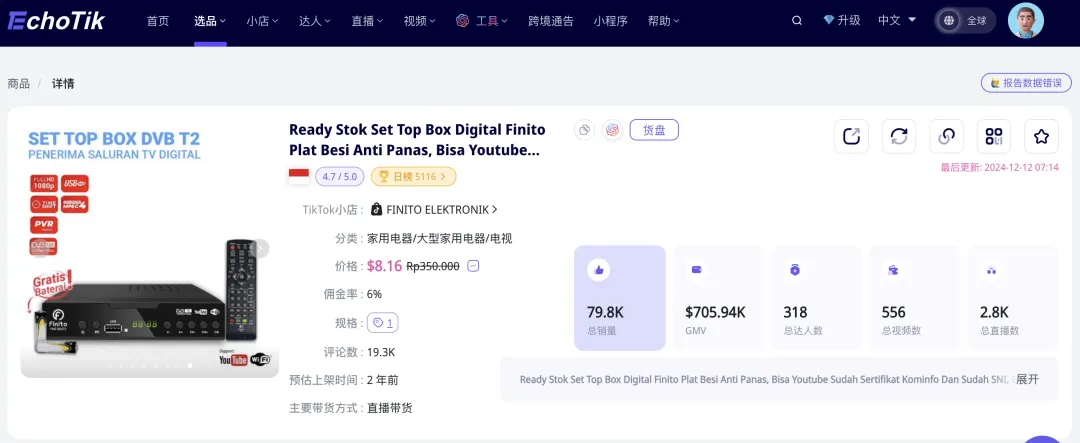This screenshot has height=443, width=1080.
Task: Favorite this product with the star icon
Action: [x=1041, y=137]
